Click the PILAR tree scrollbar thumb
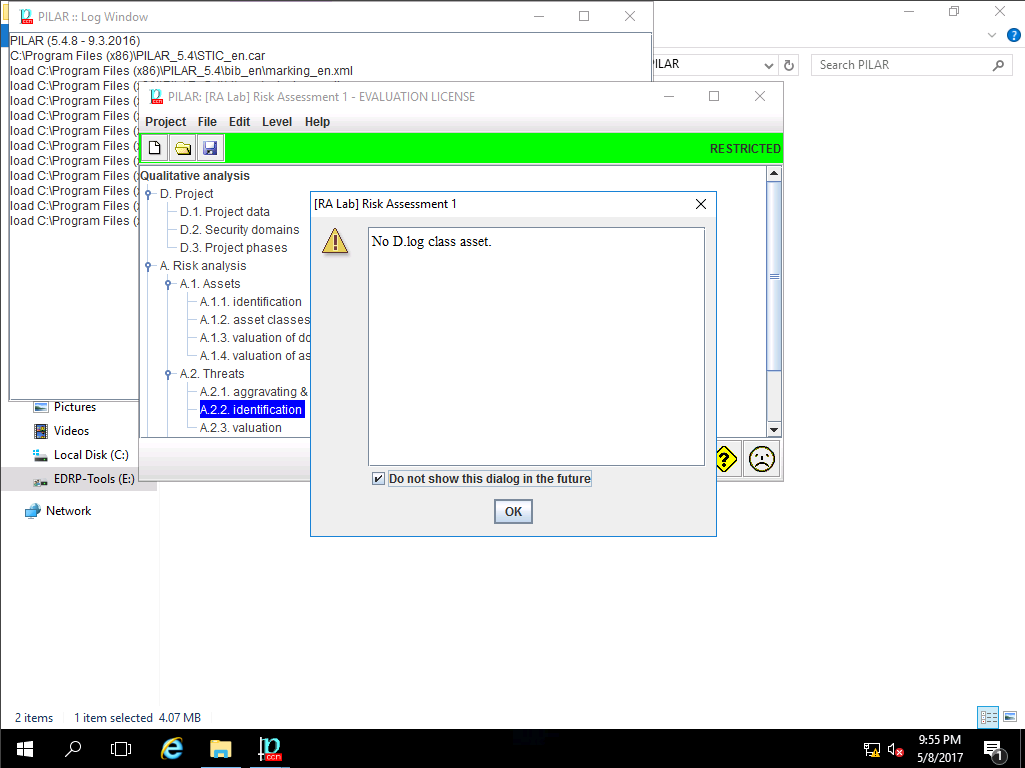This screenshot has height=768, width=1025. [774, 276]
